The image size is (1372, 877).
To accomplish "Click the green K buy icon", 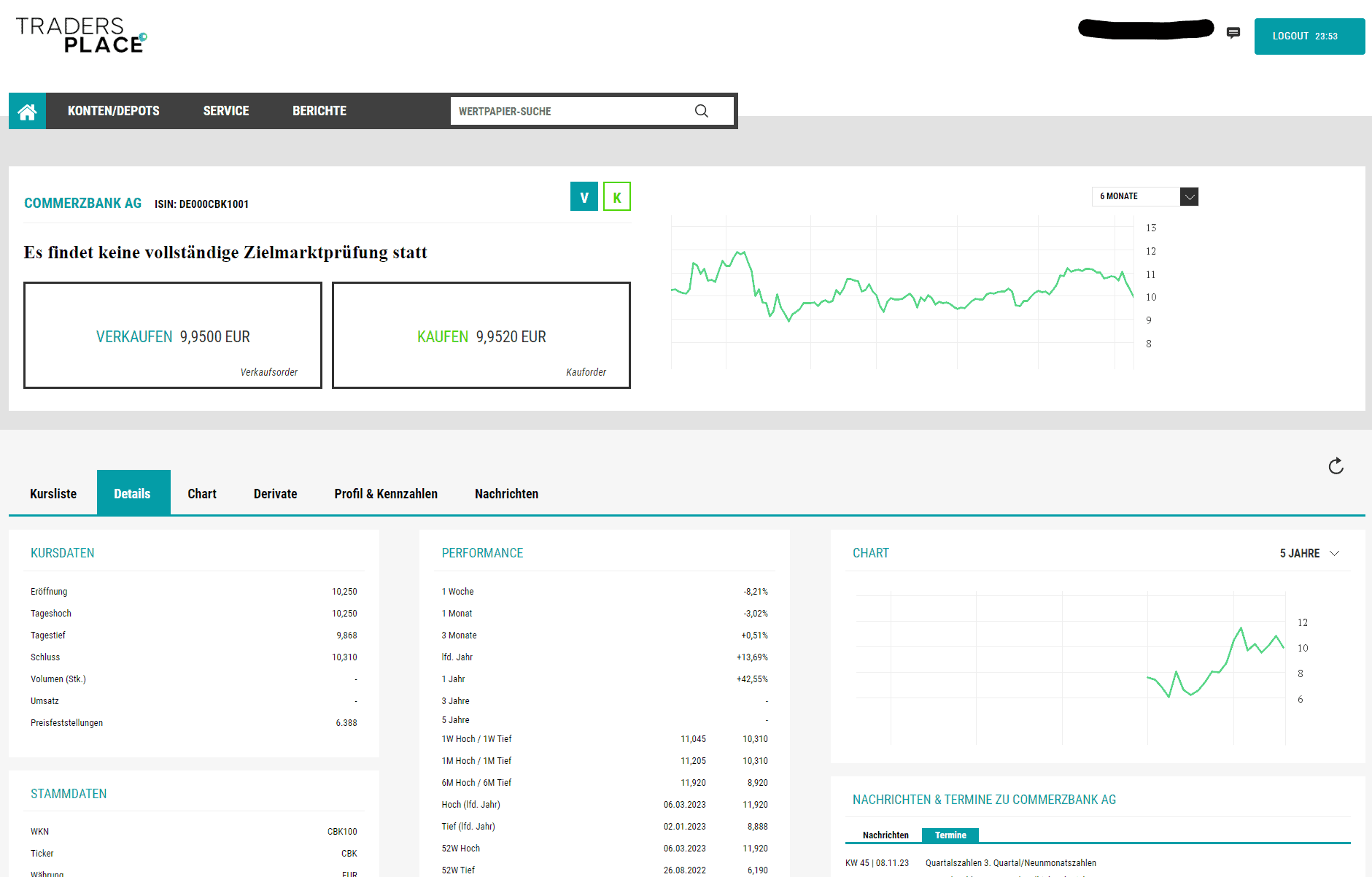I will click(x=617, y=197).
